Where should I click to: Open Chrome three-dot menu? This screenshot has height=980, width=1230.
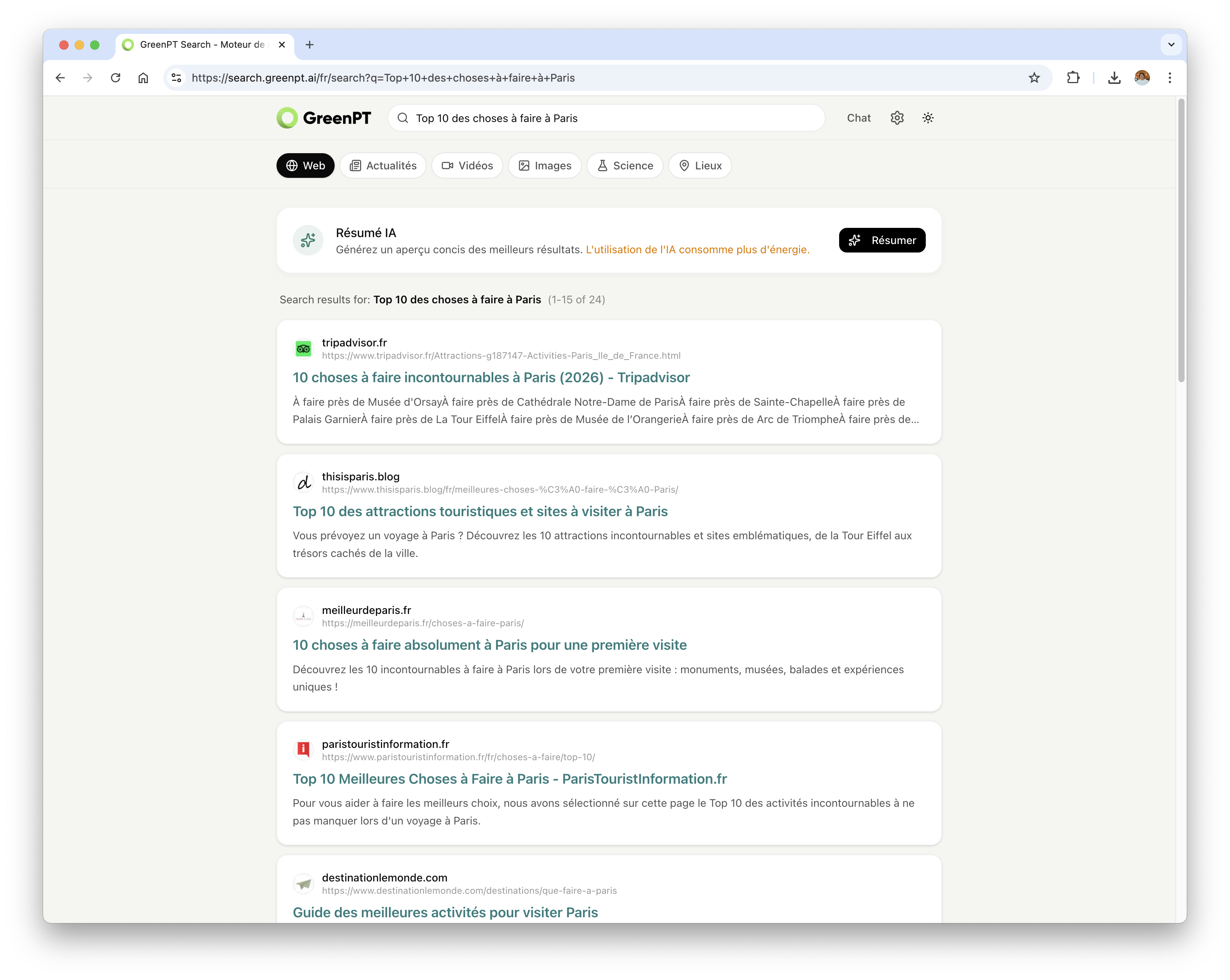(x=1170, y=78)
